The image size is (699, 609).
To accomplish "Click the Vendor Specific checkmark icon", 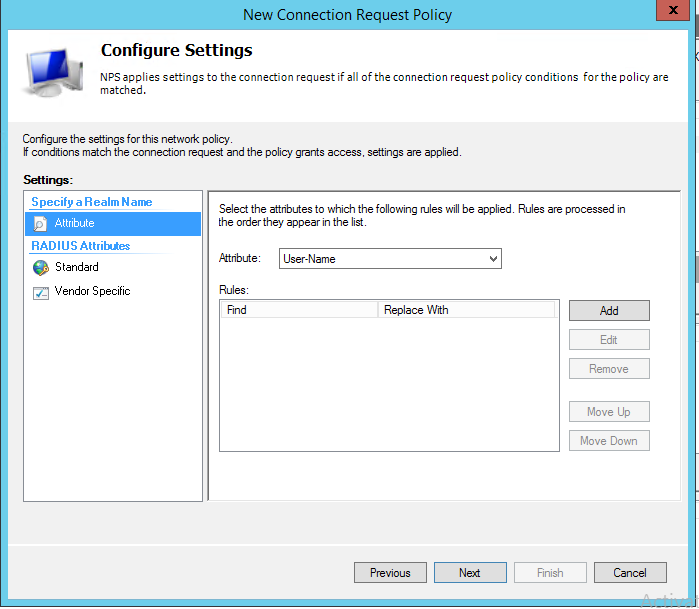I will point(40,292).
